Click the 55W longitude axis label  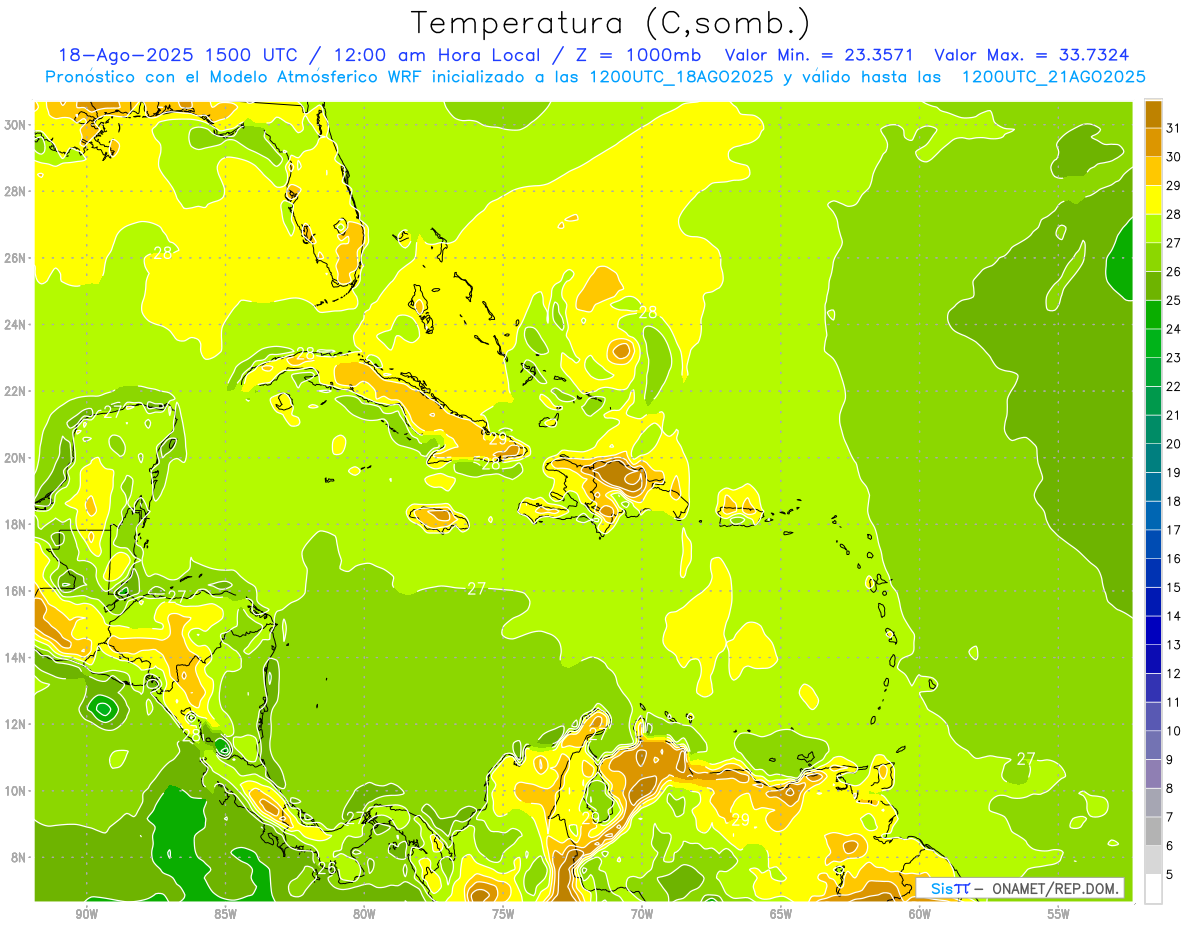point(1059,914)
